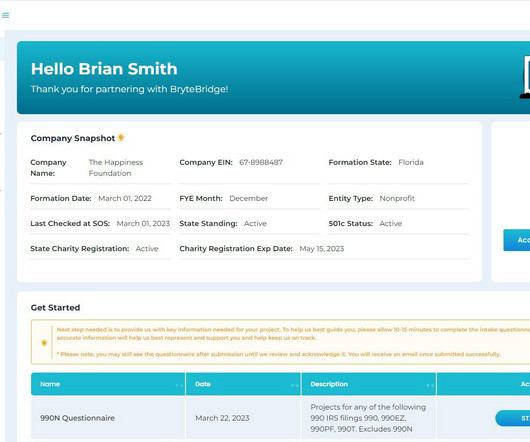The image size is (530, 442).
Task: Click the lightbulb icon beside Company Snapshot
Action: coord(121,138)
